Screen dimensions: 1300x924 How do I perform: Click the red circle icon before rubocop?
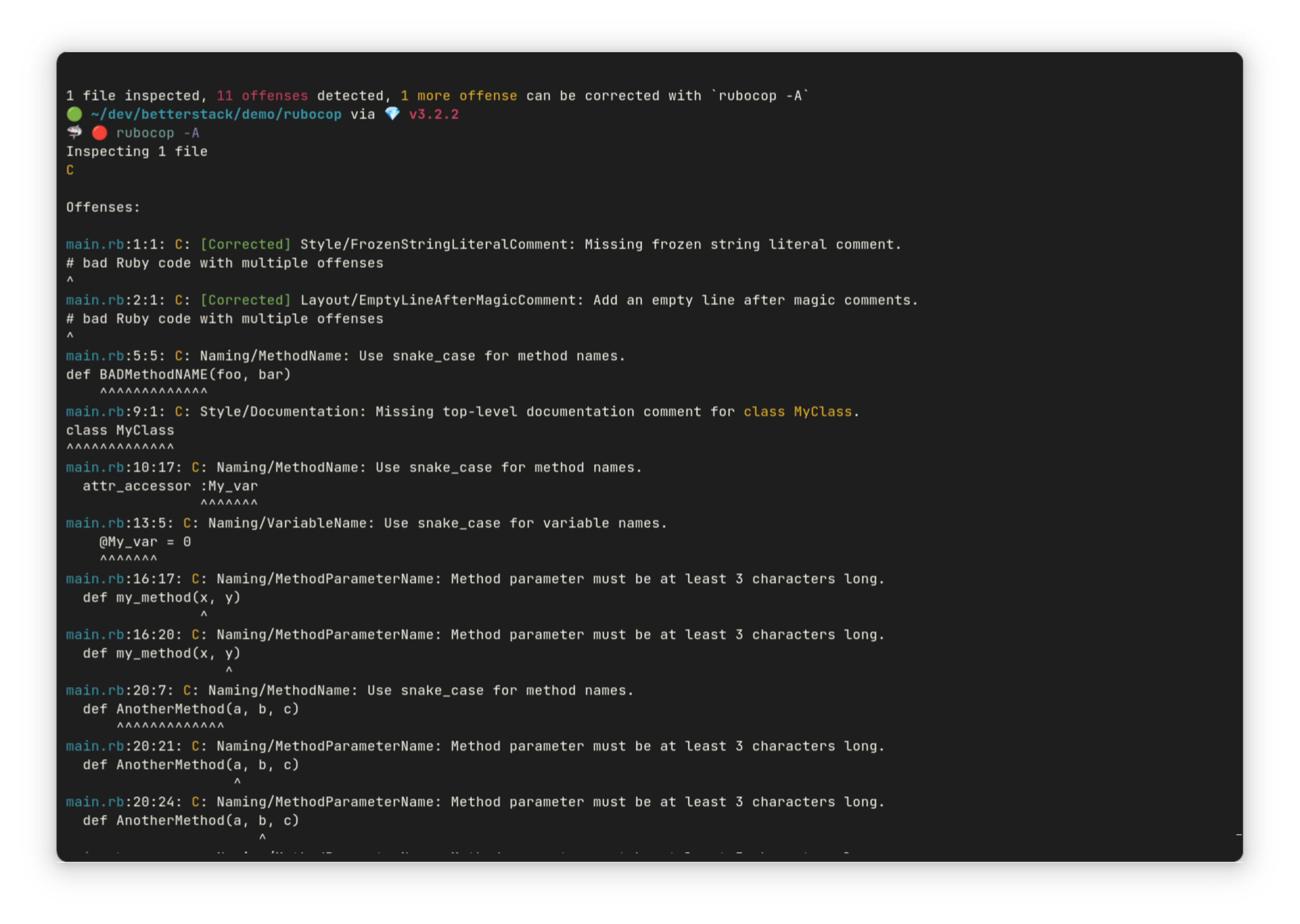point(99,133)
